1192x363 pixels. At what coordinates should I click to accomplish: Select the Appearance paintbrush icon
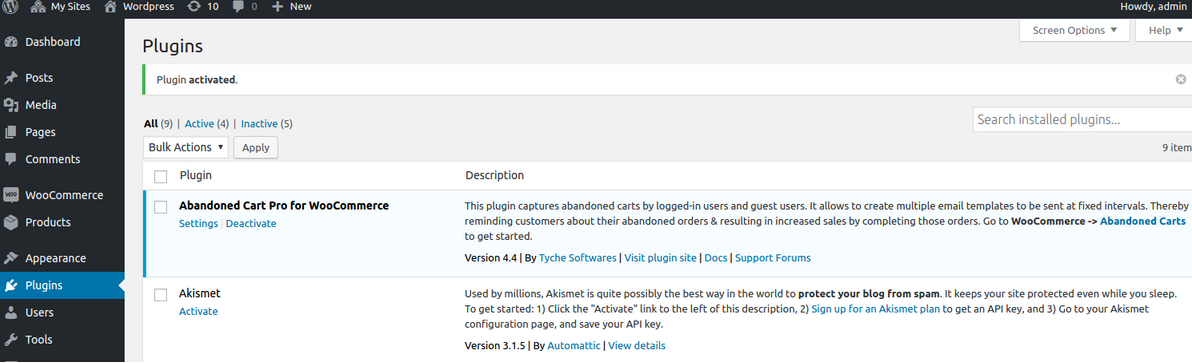tap(11, 258)
